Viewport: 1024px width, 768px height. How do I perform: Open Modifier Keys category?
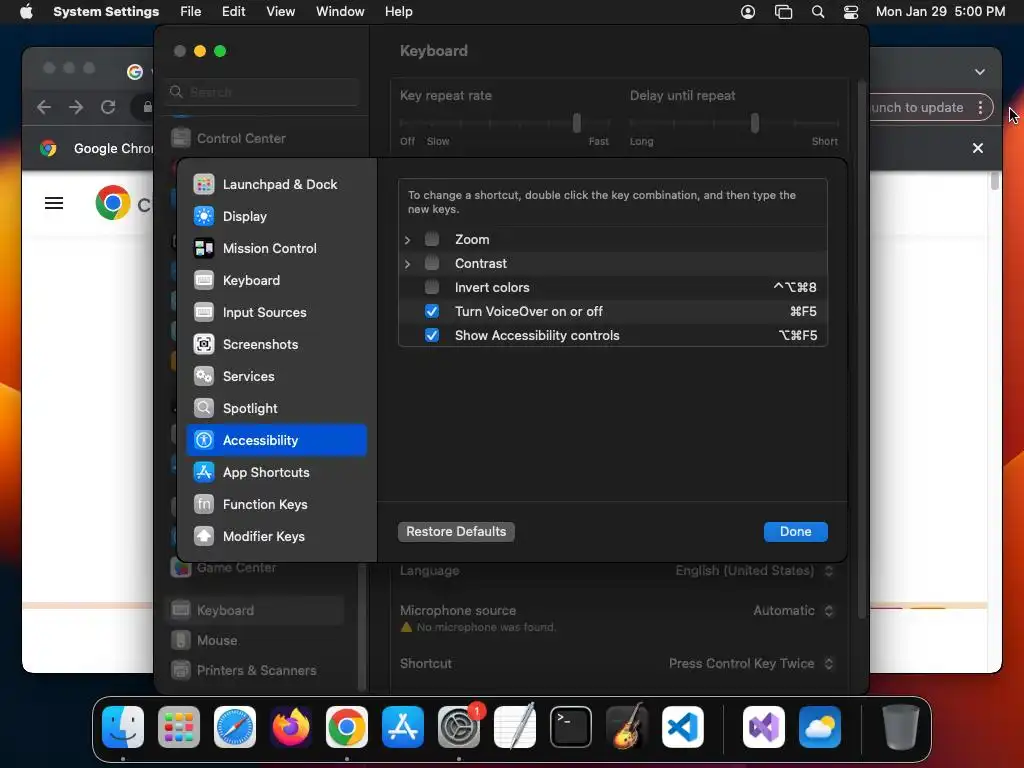(x=276, y=536)
